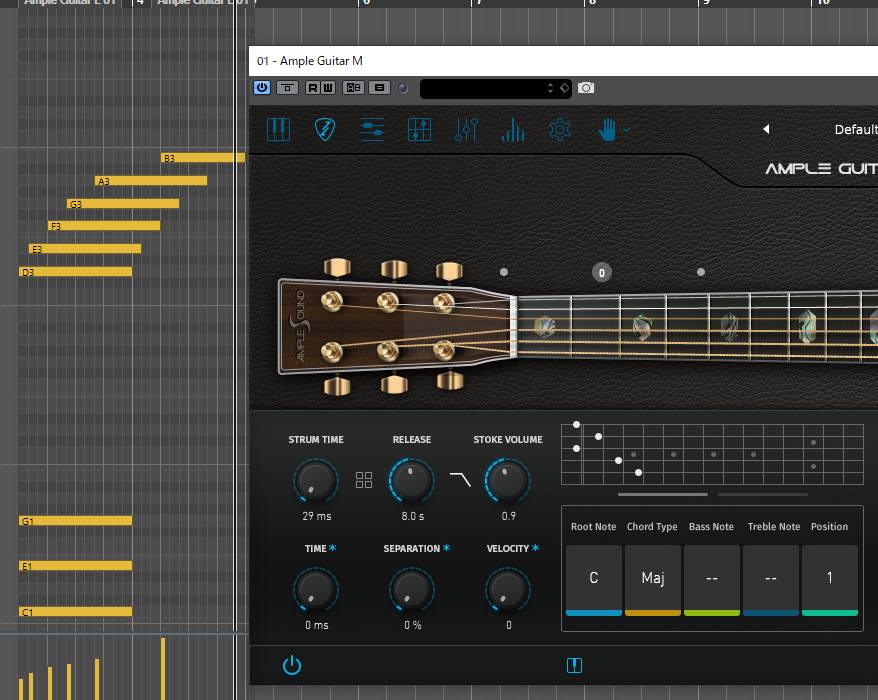The height and width of the screenshot is (700, 878).
Task: Open the guitar pick strummer panel
Action: (324, 129)
